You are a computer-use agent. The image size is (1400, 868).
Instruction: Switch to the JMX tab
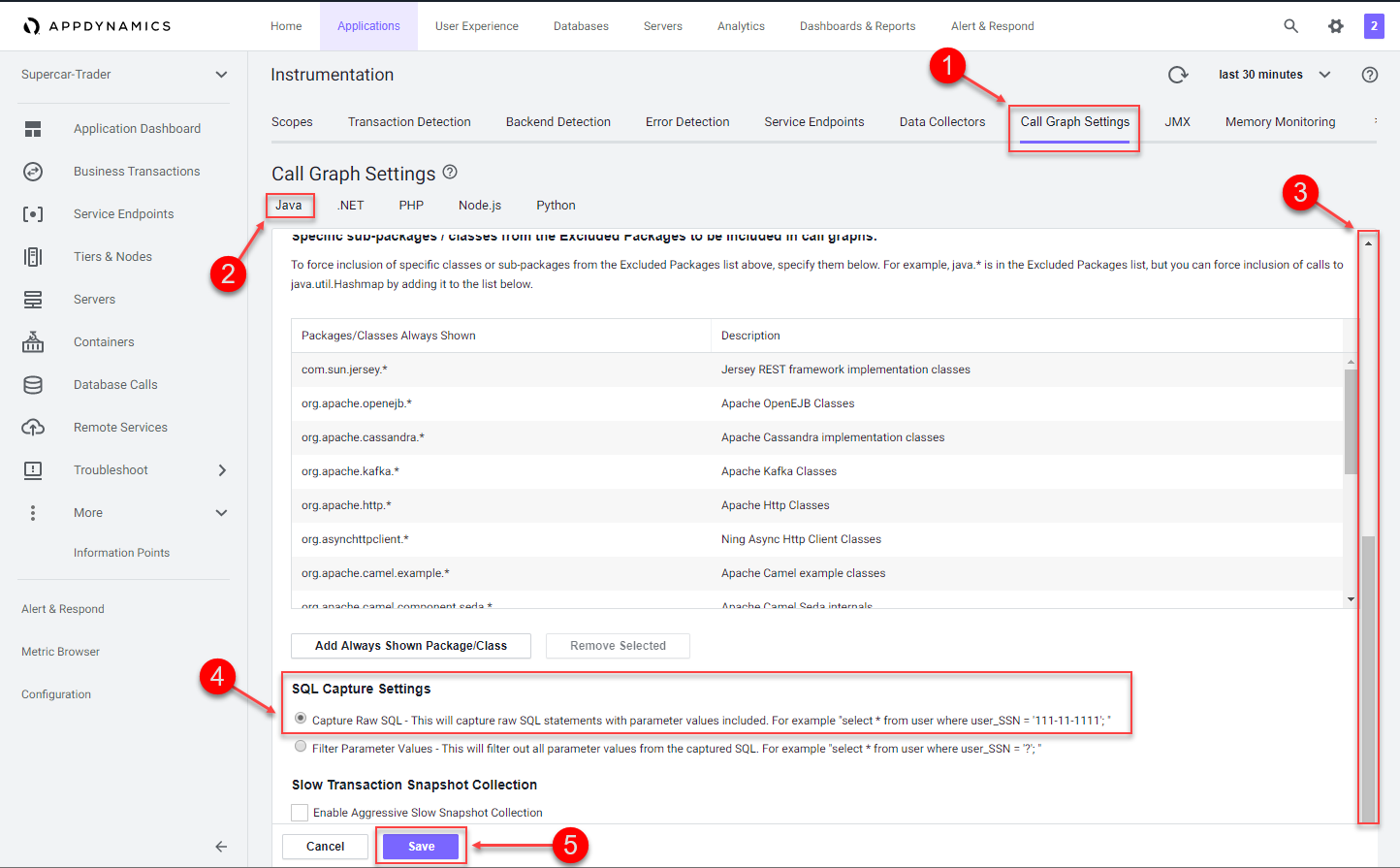1177,122
